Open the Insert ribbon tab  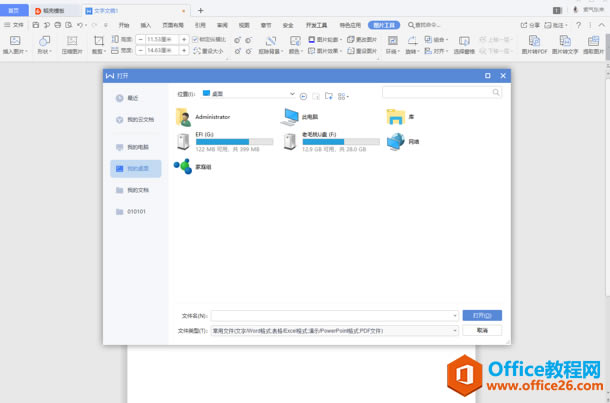point(145,25)
